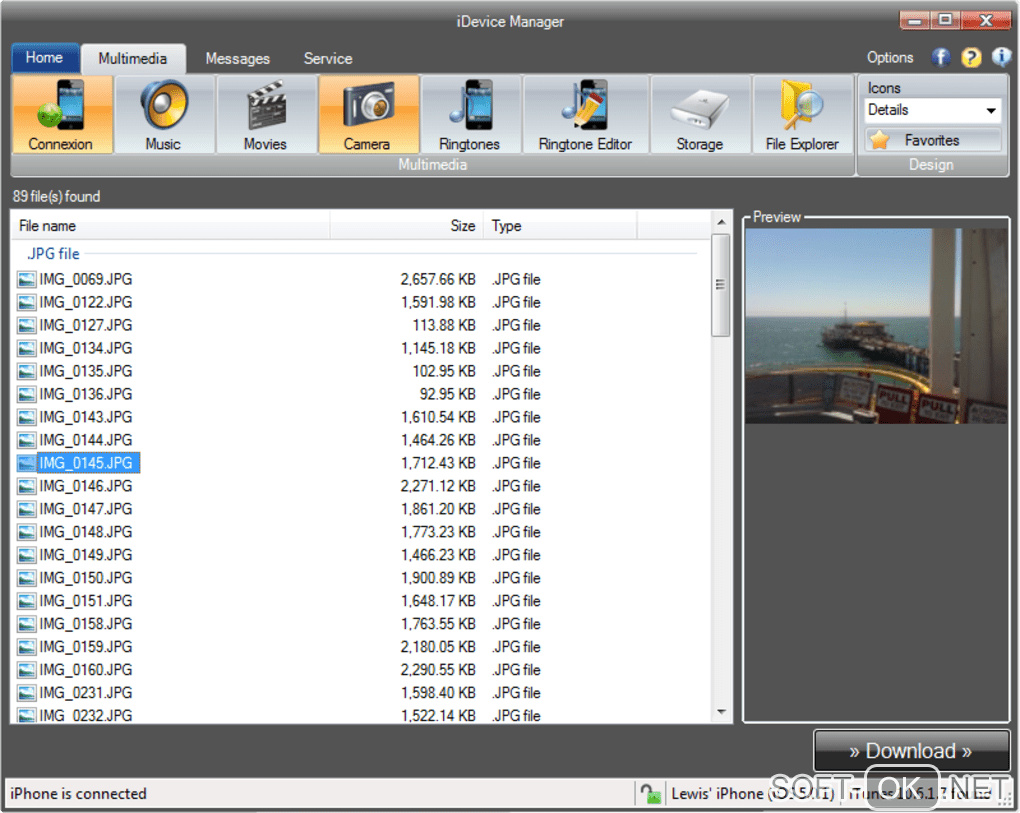
Task: Sort by Size column header
Action: click(407, 226)
